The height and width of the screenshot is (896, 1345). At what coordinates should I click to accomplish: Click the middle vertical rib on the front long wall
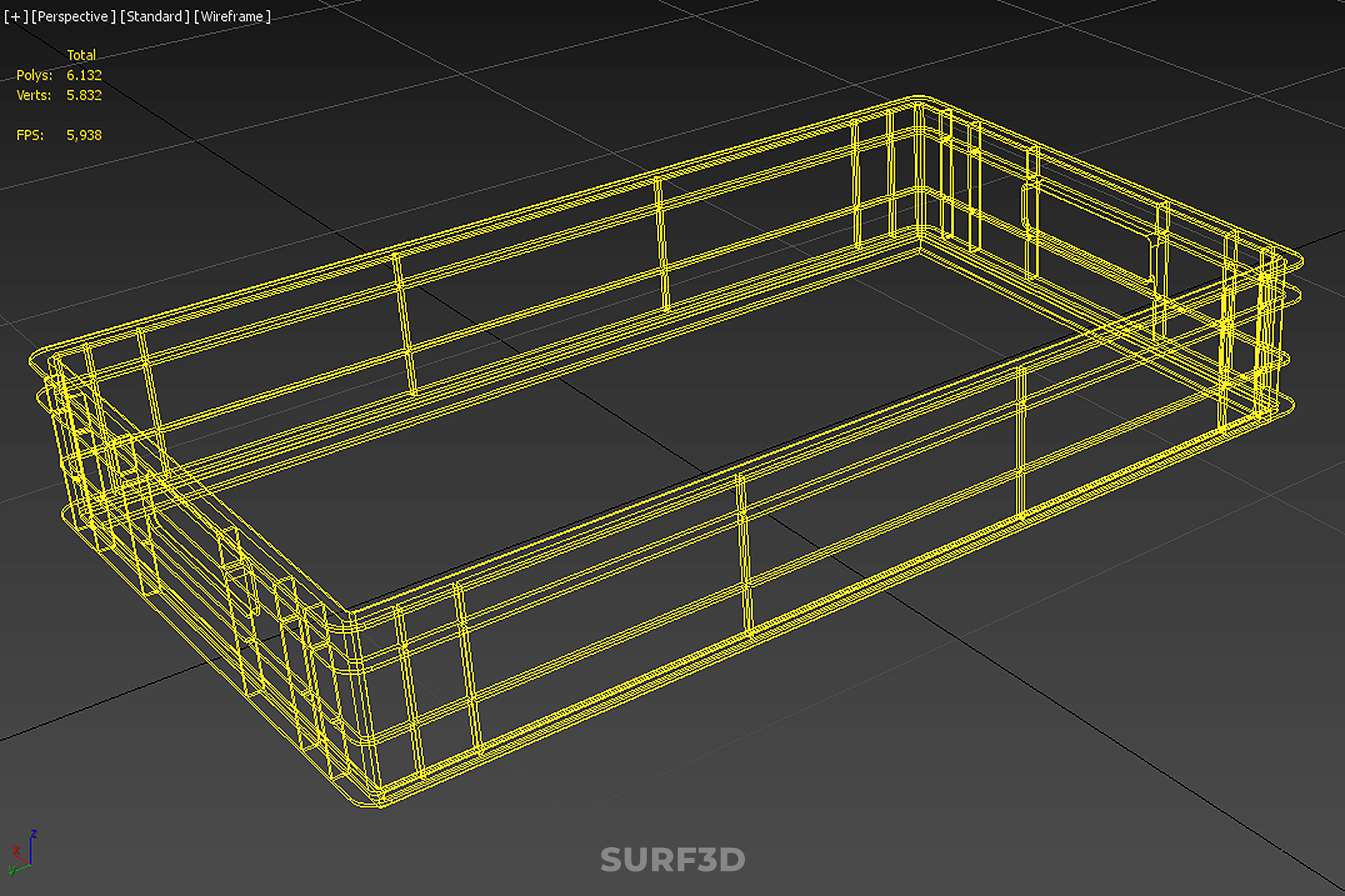[744, 553]
